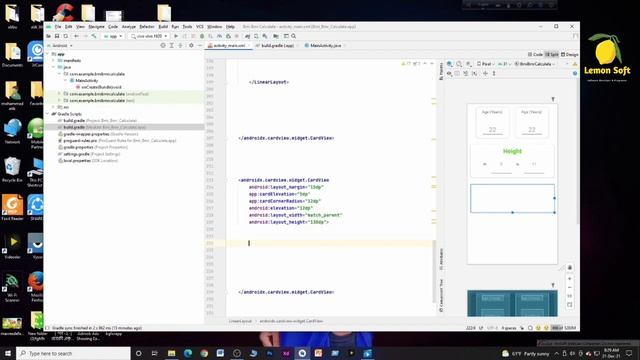The image size is (640, 360).
Task: Collapse the app module node
Action: [48, 54]
